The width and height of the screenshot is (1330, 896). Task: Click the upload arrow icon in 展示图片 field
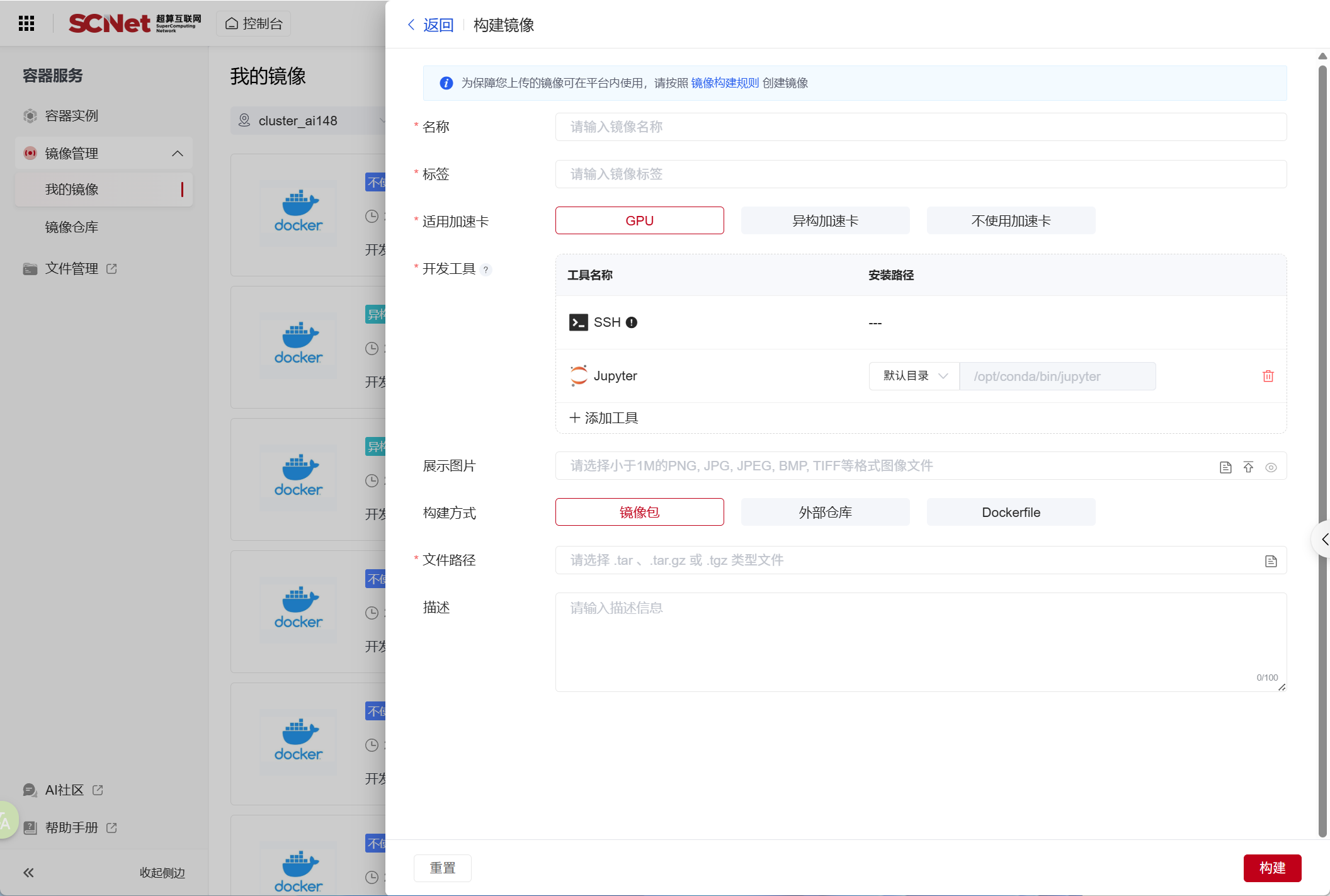click(x=1248, y=467)
